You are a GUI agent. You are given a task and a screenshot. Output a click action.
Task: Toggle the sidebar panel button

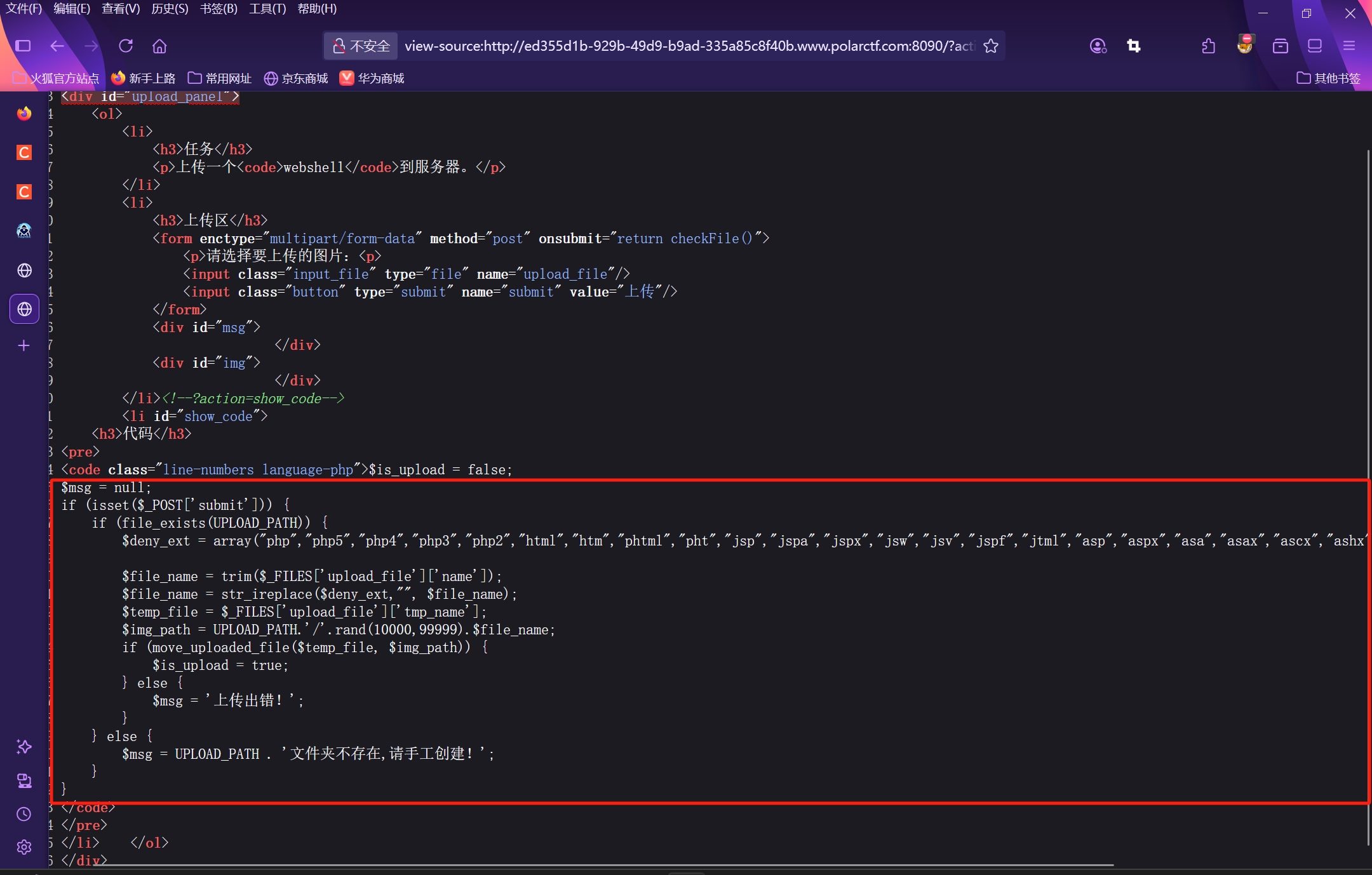tap(23, 46)
